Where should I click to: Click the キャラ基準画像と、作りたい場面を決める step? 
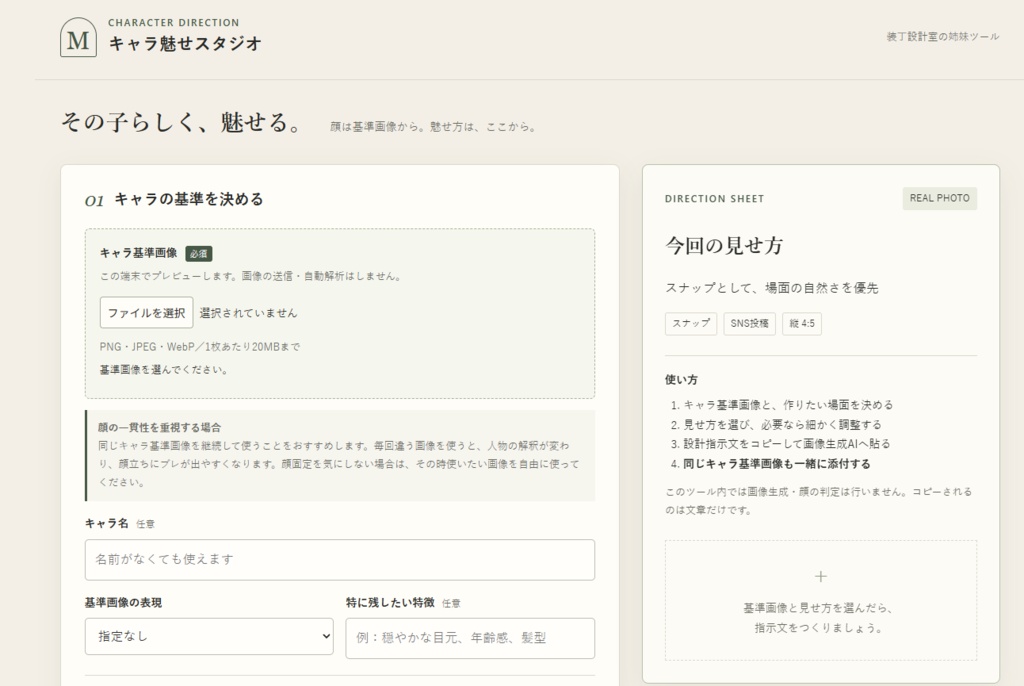[788, 405]
